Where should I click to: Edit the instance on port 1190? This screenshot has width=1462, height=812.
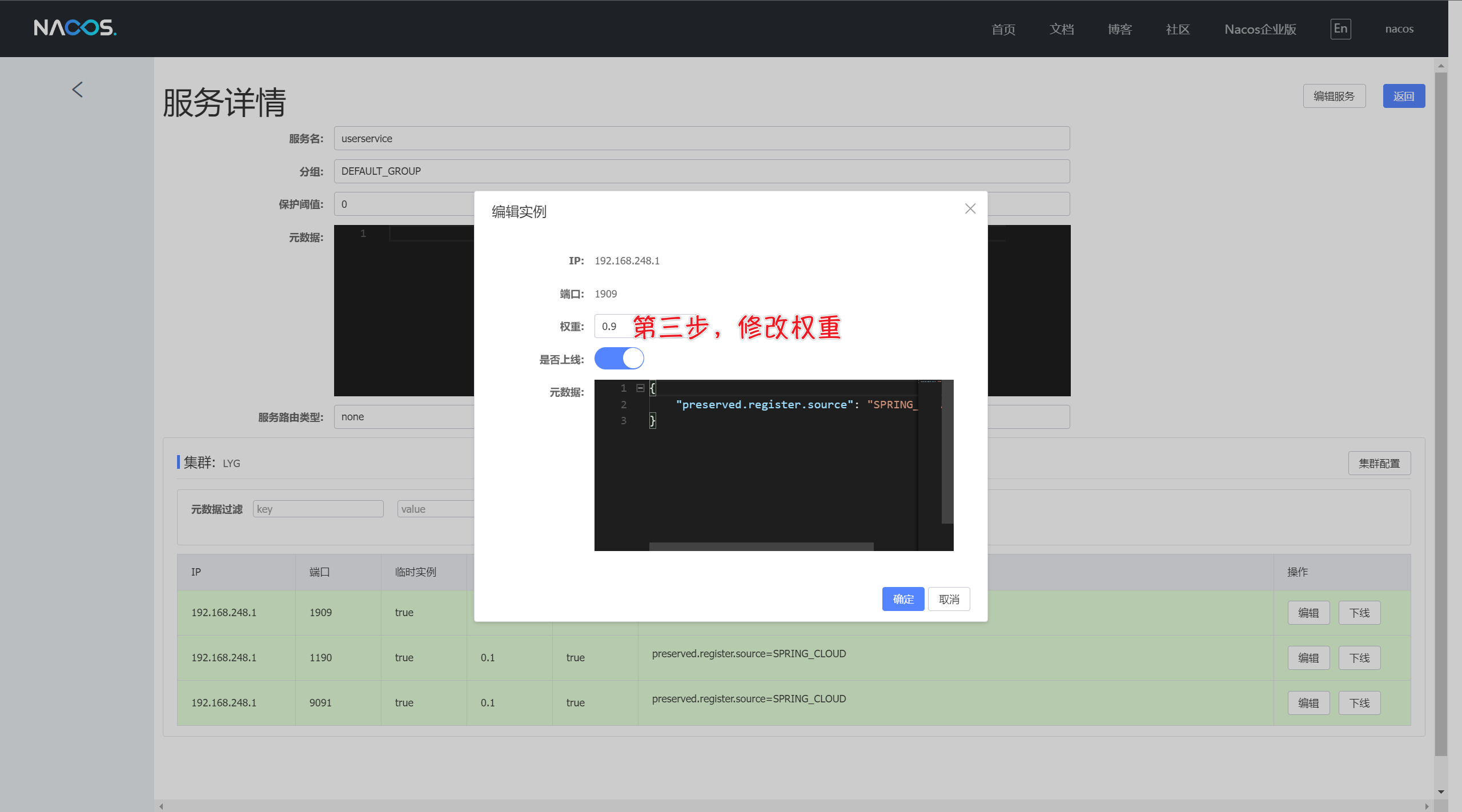click(1308, 658)
